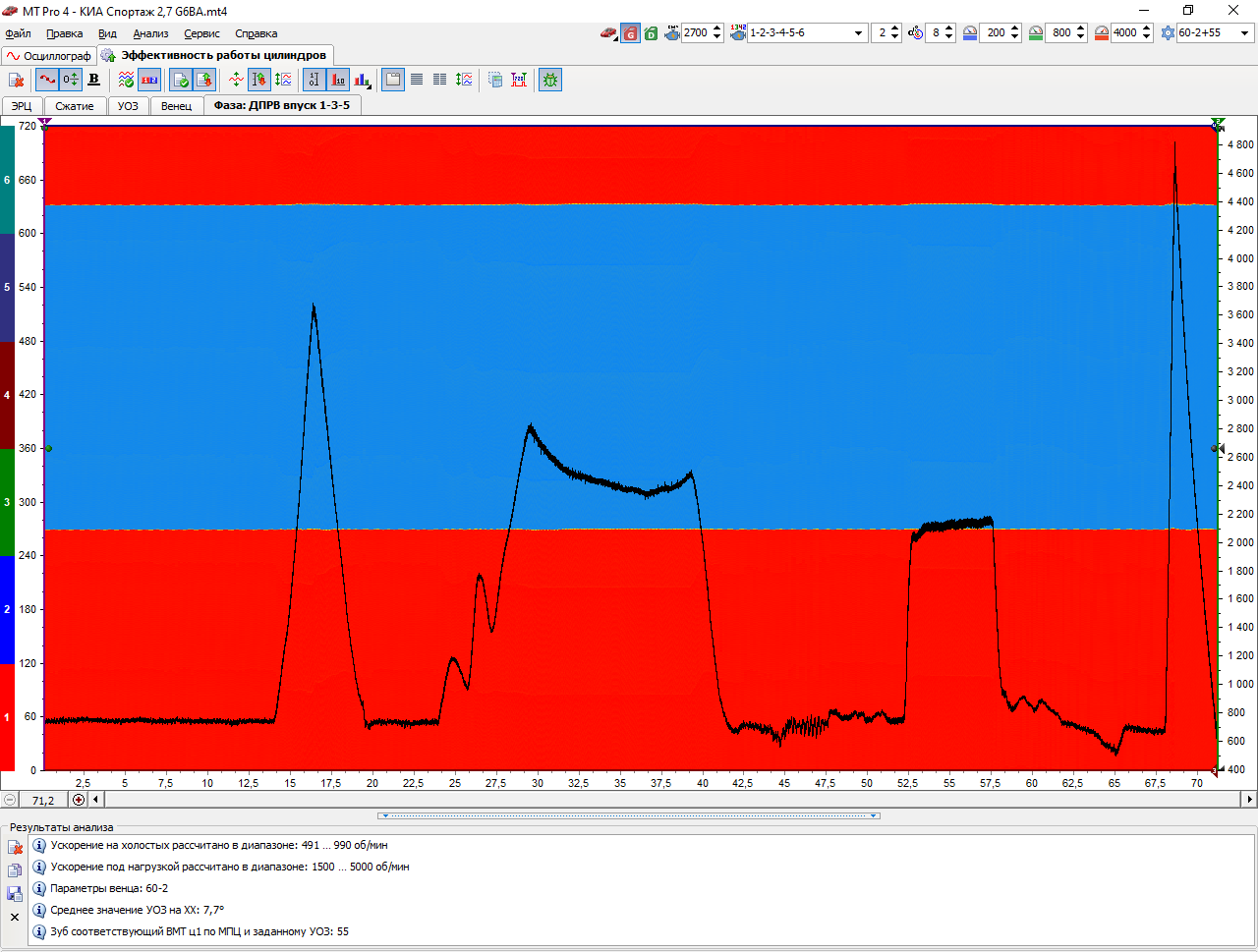Click the bold B toolbar icon
Screen dimensions: 1258x952
[x=93, y=80]
